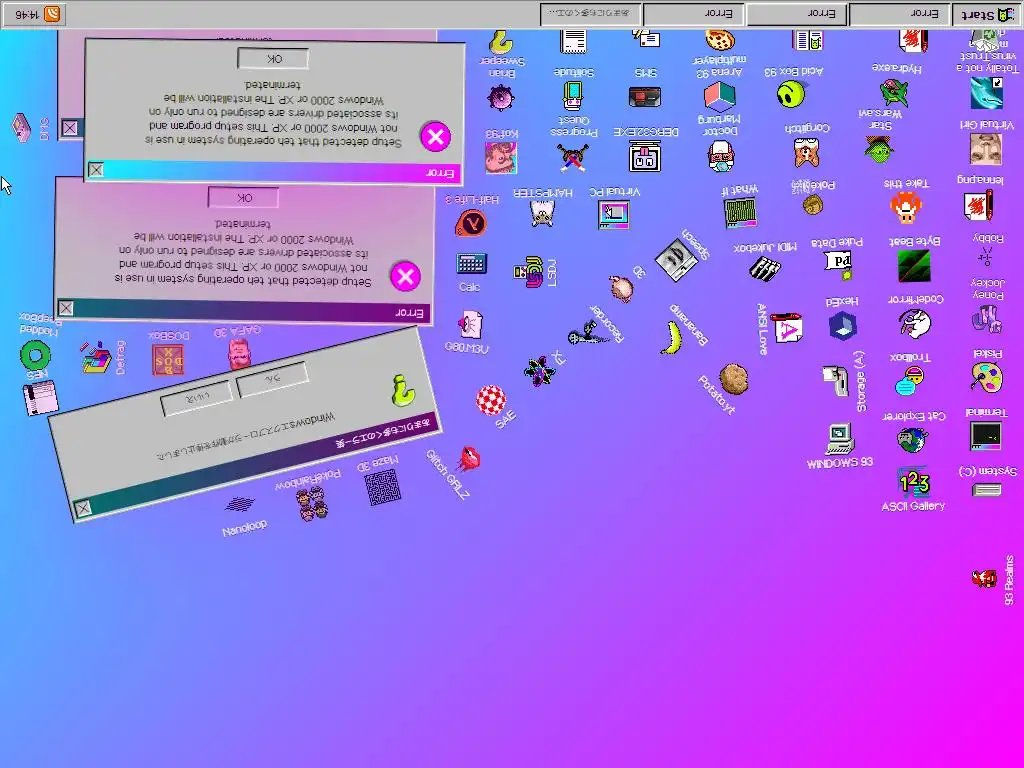Click the 14:46 taskbar clock
1024x768 pixels.
click(x=26, y=14)
